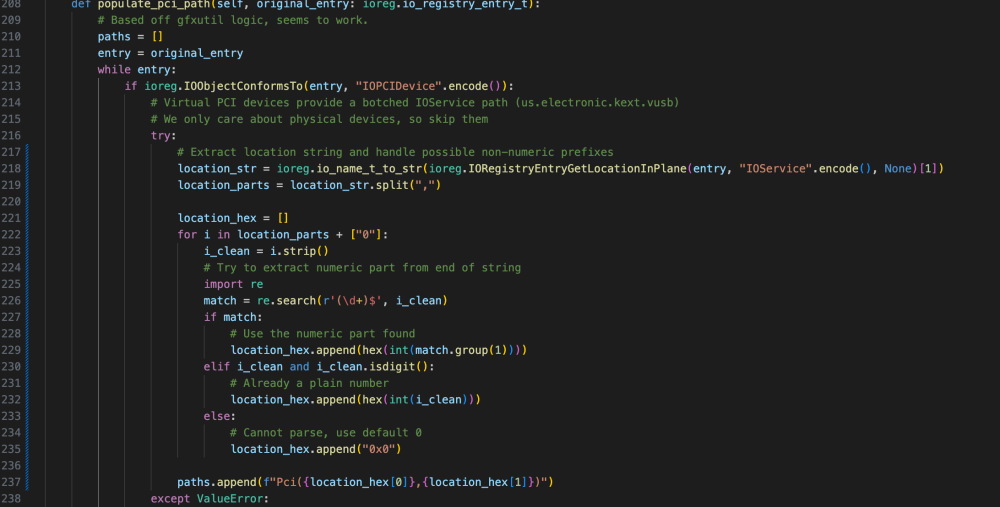This screenshot has width=1000, height=507.
Task: Click the 'Try to extract numeric part' comment
Action: 362,268
